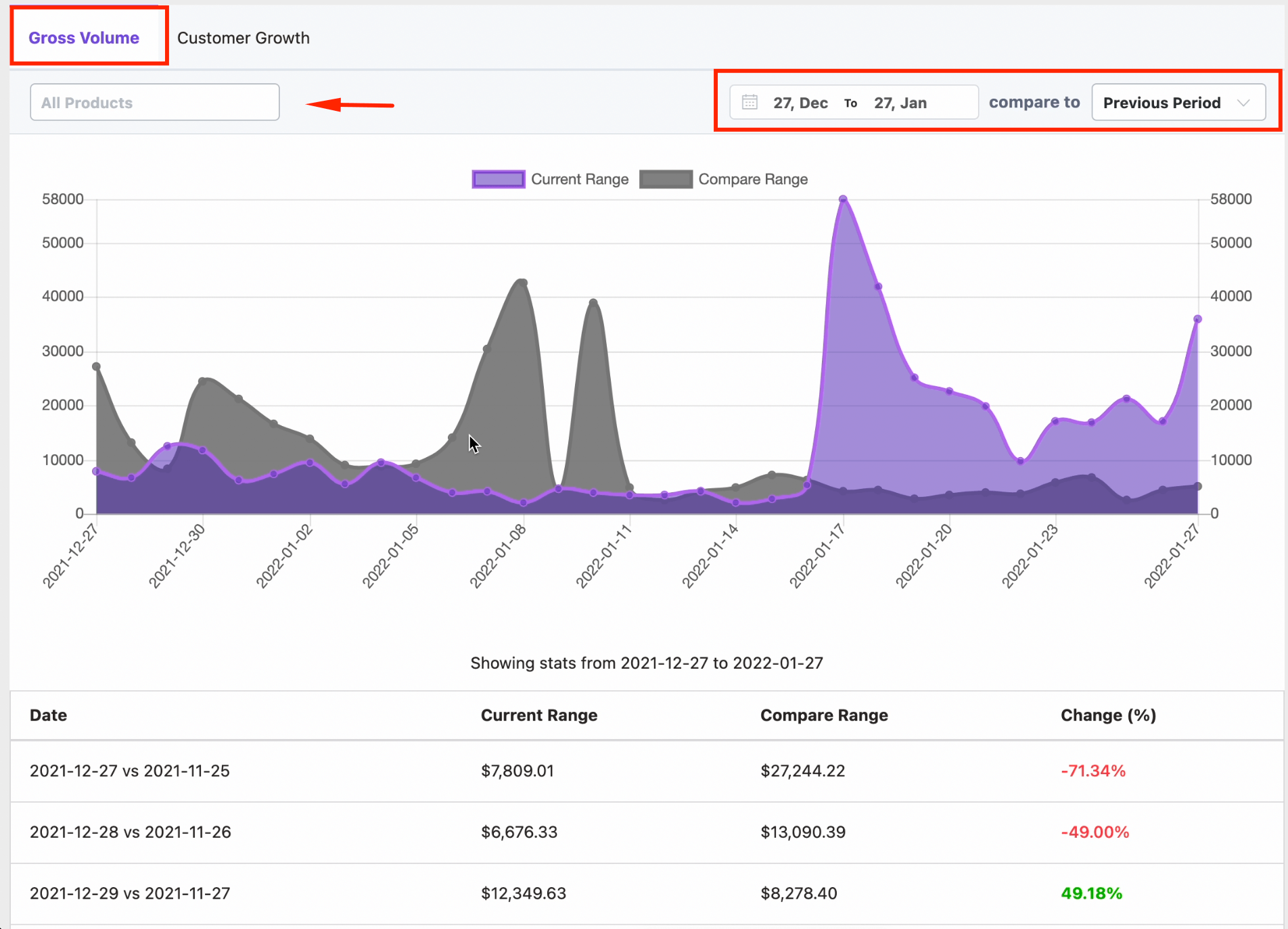Click the 'compare to' label
The image size is (1288, 929).
(1034, 103)
